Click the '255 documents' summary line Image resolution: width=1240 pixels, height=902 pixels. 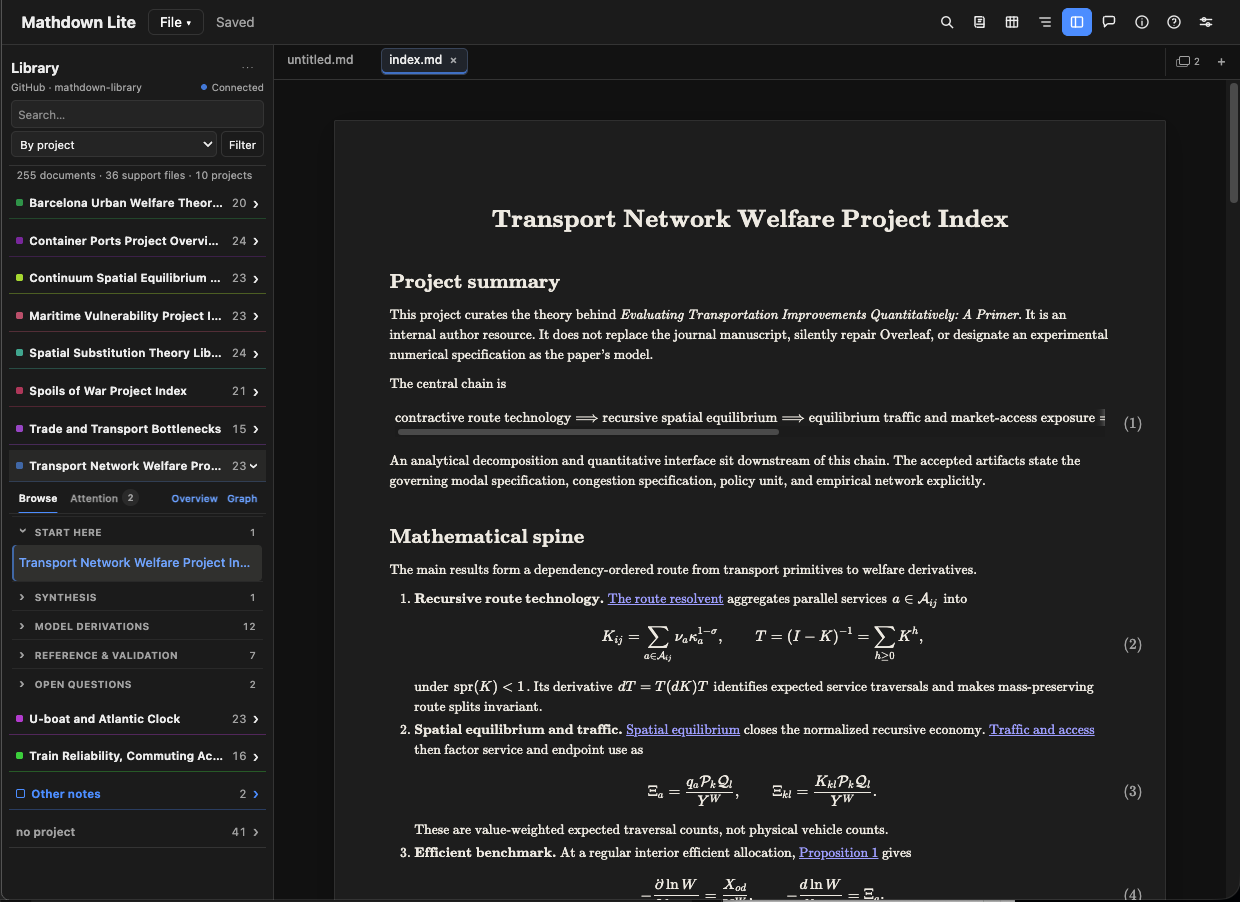(x=134, y=175)
